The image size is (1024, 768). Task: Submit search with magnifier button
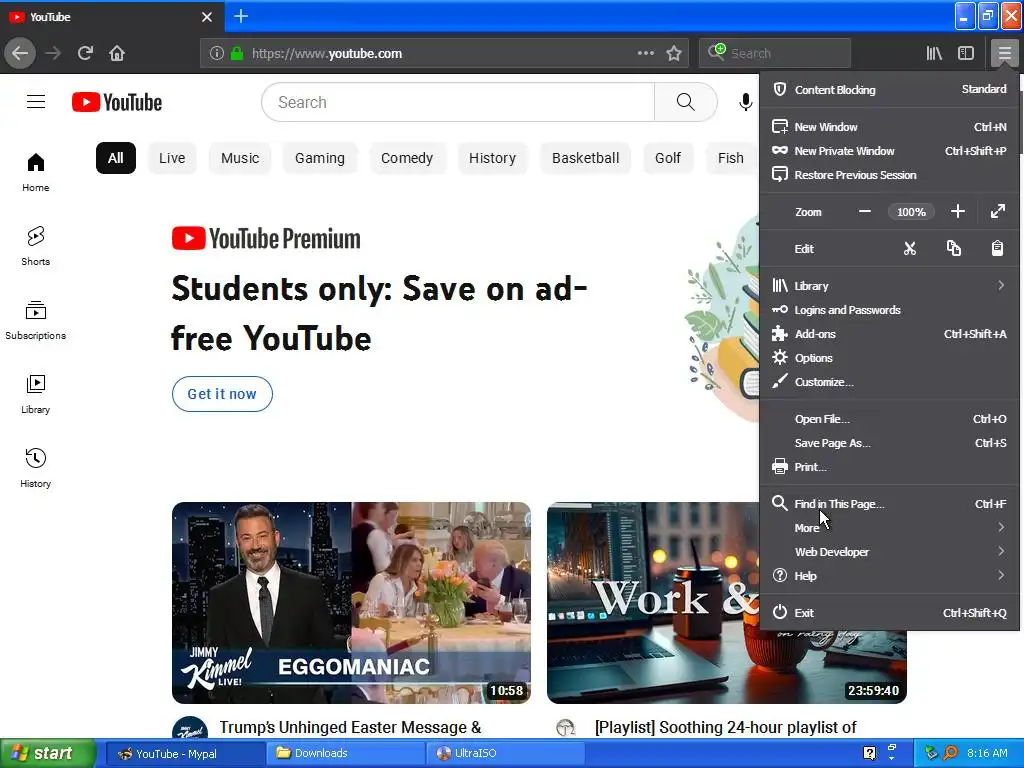click(x=686, y=102)
